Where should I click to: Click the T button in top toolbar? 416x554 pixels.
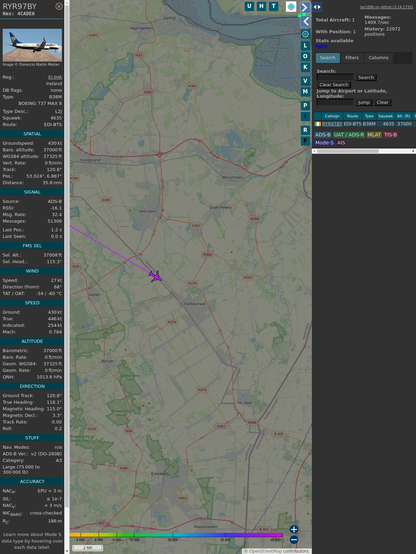274,6
